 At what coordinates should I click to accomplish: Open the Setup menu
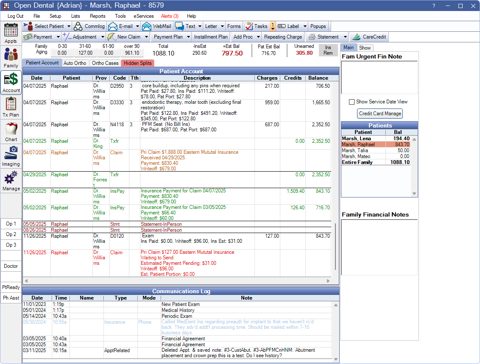tap(55, 16)
